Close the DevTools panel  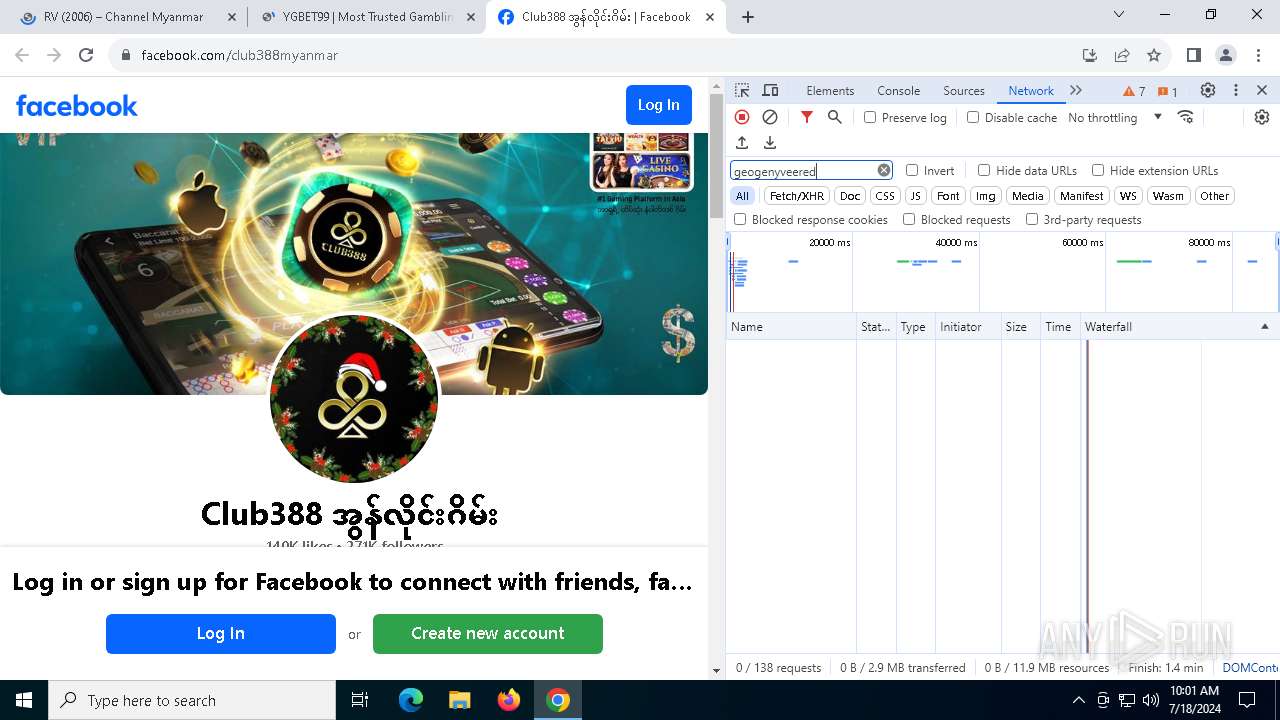coord(1262,90)
